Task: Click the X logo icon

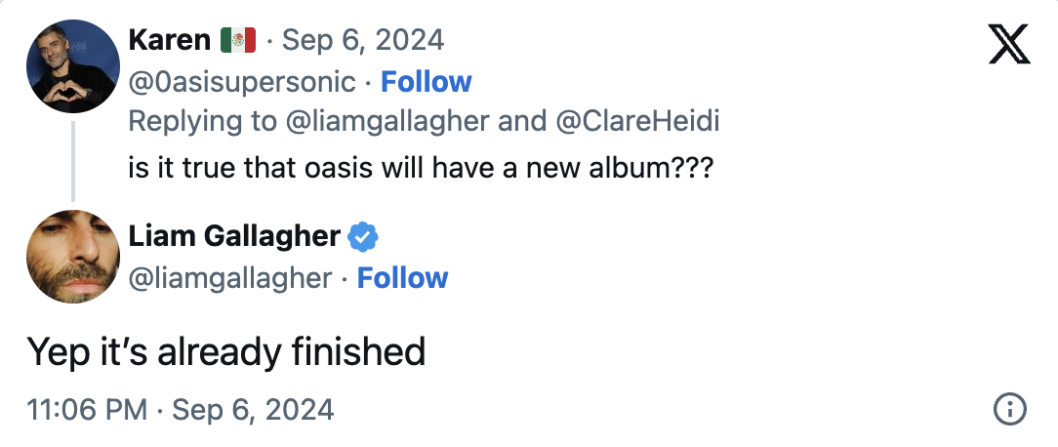Action: (x=1008, y=45)
